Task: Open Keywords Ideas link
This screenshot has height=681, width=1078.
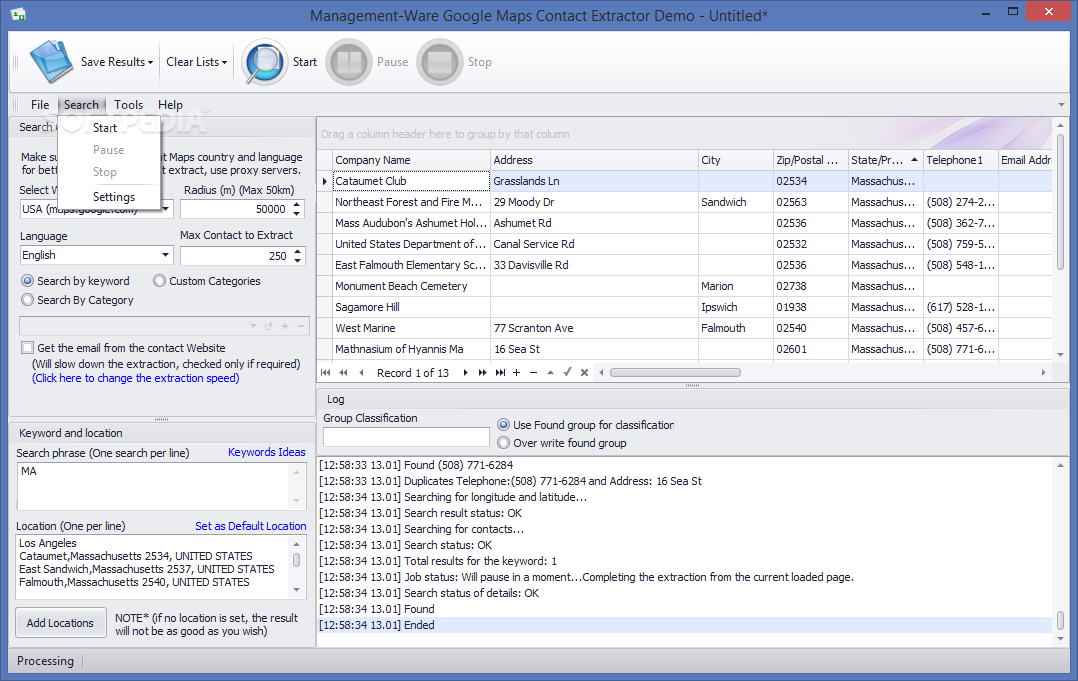Action: (267, 452)
